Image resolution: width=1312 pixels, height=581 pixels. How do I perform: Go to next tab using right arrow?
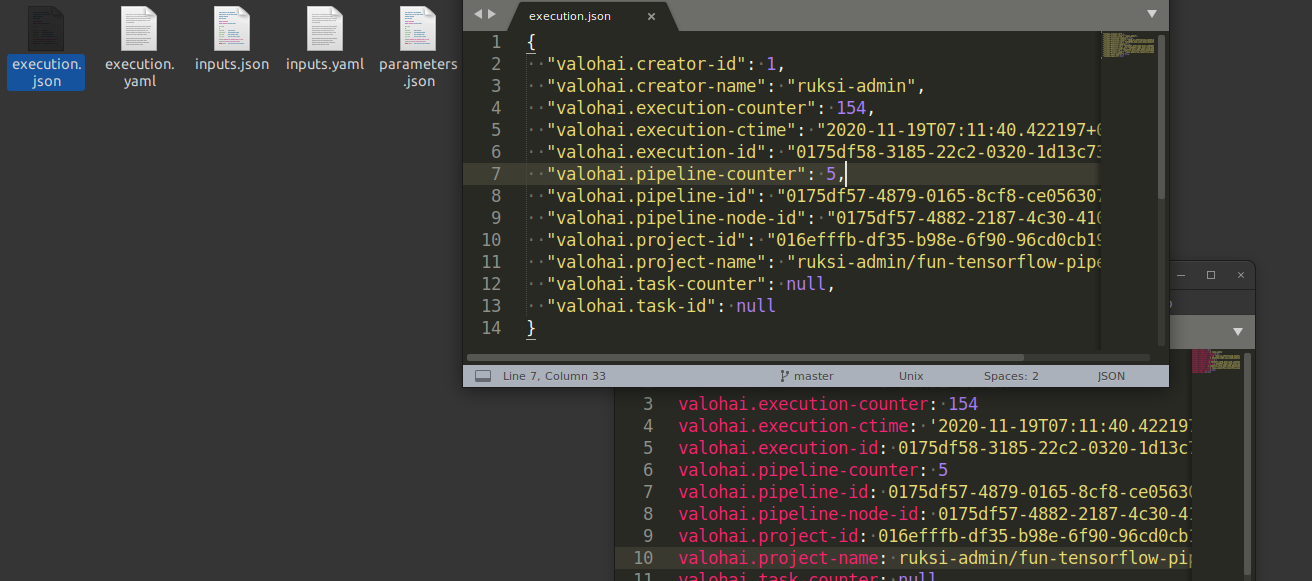[492, 14]
